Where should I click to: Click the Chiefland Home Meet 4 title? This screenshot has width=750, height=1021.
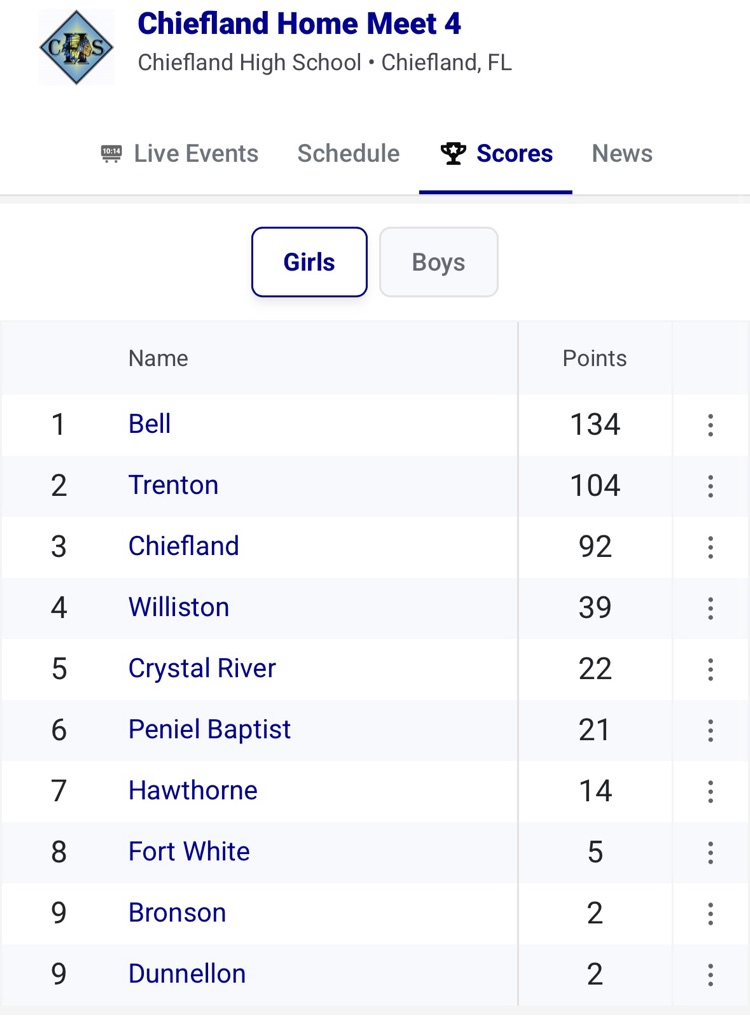(x=299, y=23)
